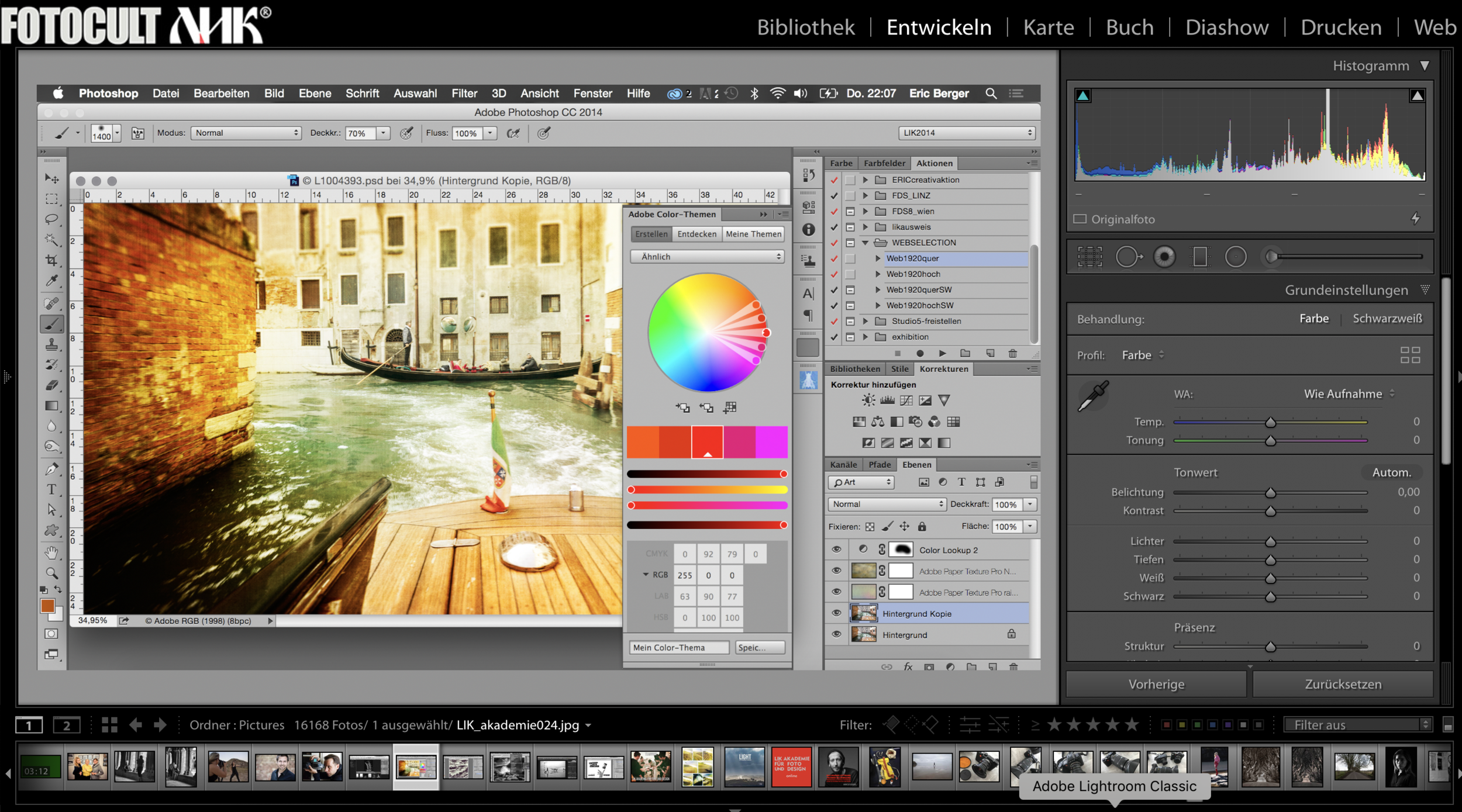
Task: Click the Zurücksetzen button
Action: click(1343, 684)
